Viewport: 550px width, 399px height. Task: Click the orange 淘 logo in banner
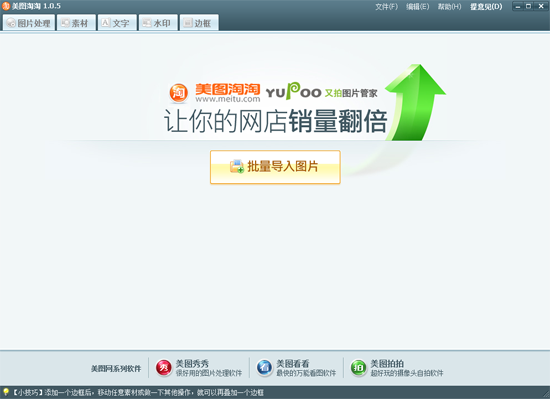tap(179, 93)
